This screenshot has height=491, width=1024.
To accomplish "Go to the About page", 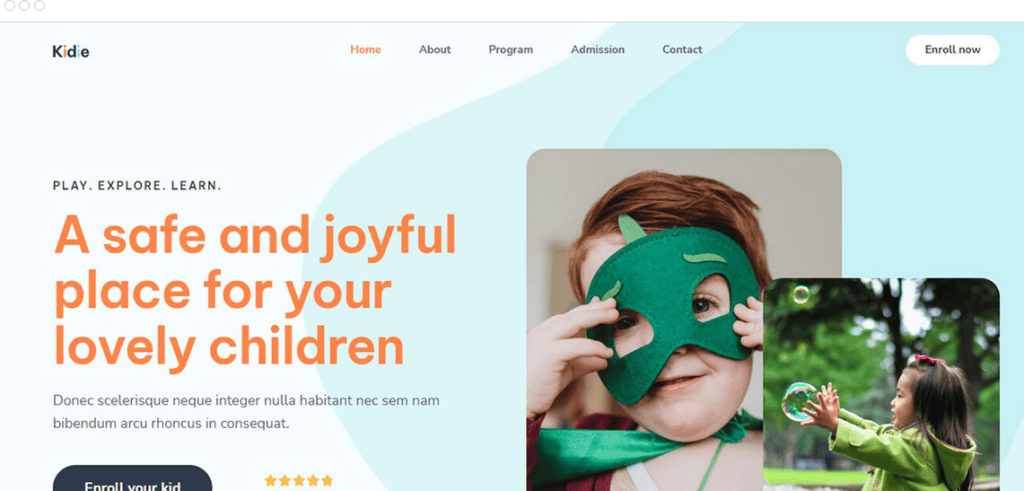I will pyautogui.click(x=435, y=50).
